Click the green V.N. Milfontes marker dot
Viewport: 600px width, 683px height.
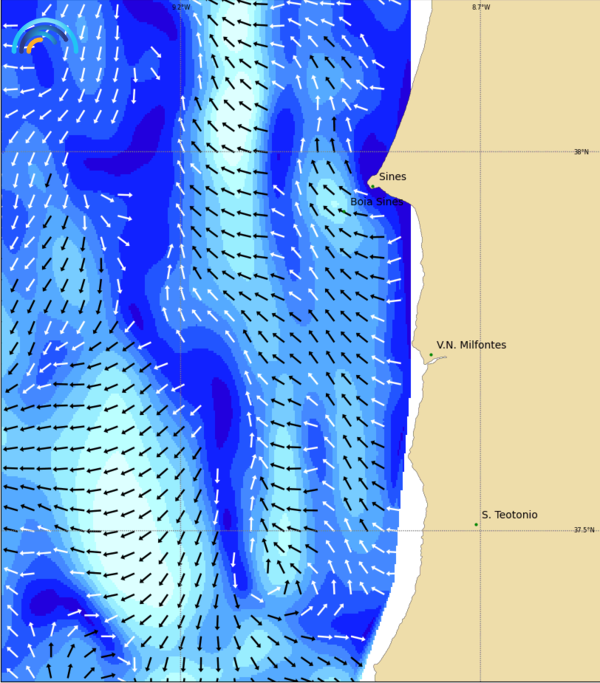(x=431, y=355)
